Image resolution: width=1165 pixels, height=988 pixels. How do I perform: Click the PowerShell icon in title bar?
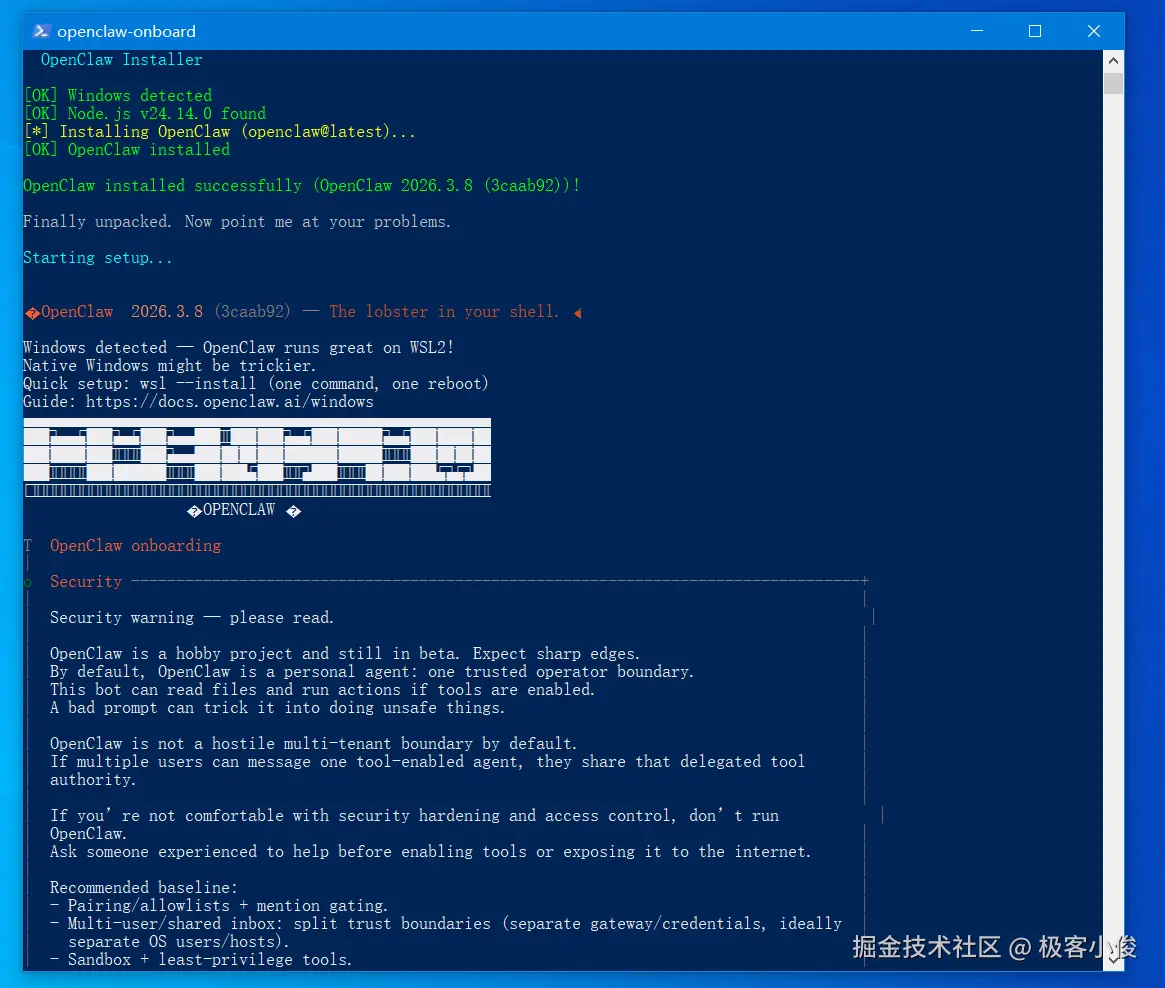coord(41,31)
